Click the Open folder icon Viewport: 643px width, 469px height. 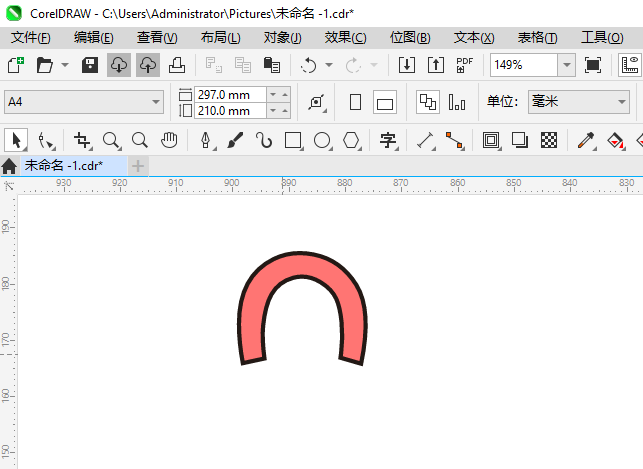tap(45, 65)
